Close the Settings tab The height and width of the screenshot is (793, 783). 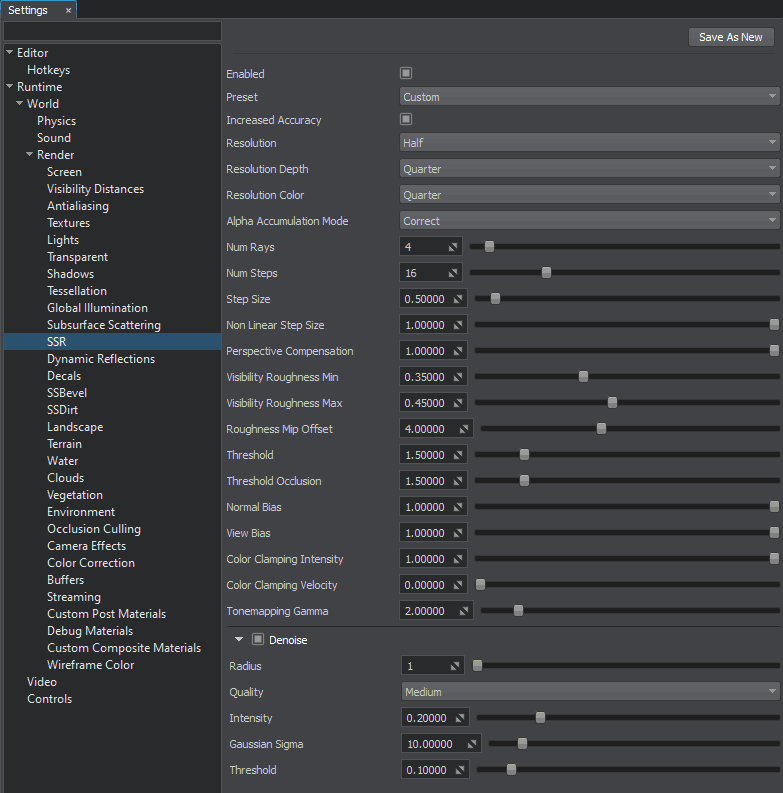click(x=68, y=10)
